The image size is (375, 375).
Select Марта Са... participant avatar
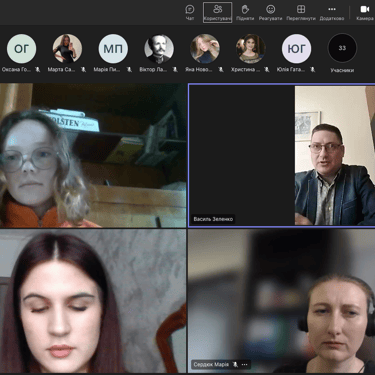tap(67, 49)
